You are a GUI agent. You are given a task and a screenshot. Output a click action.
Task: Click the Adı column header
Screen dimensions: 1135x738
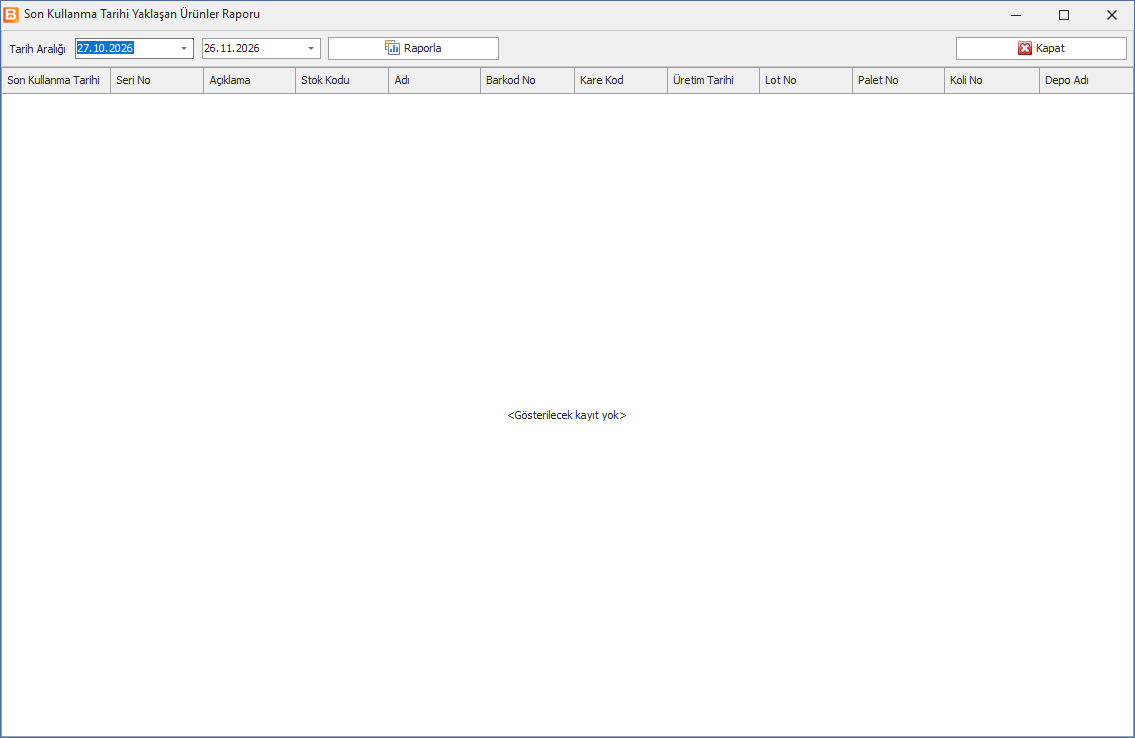[434, 80]
